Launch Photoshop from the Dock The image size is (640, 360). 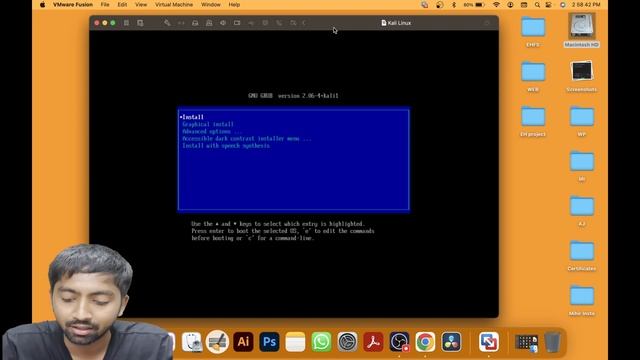[269, 342]
